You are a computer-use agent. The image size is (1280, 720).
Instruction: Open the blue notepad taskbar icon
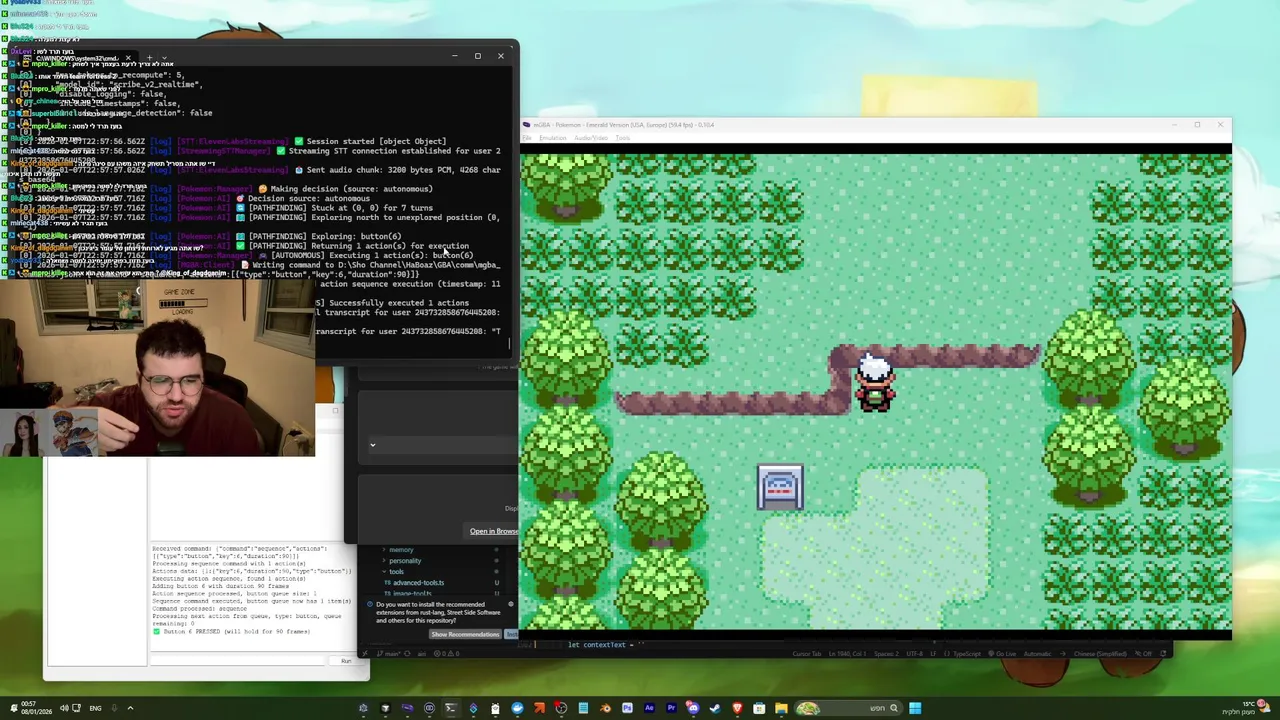point(583,709)
